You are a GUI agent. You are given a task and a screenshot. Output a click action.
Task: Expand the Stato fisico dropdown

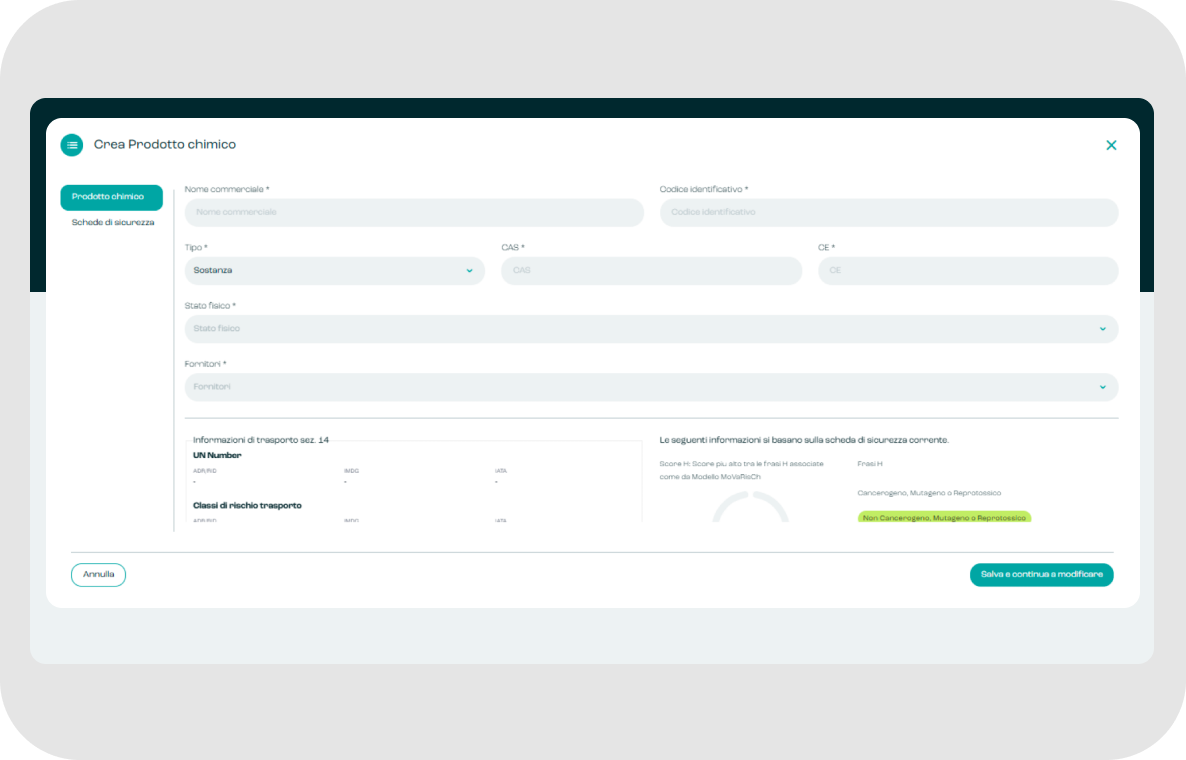coord(651,329)
